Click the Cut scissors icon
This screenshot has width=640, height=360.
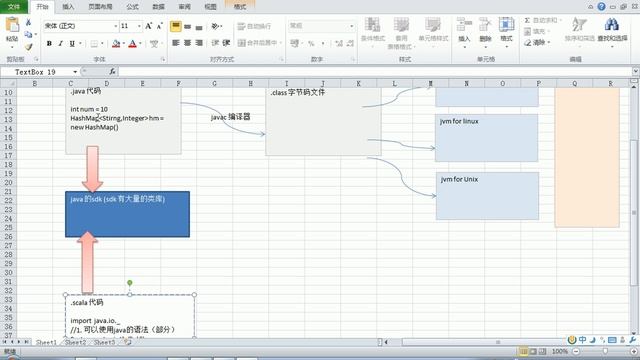pyautogui.click(x=29, y=22)
